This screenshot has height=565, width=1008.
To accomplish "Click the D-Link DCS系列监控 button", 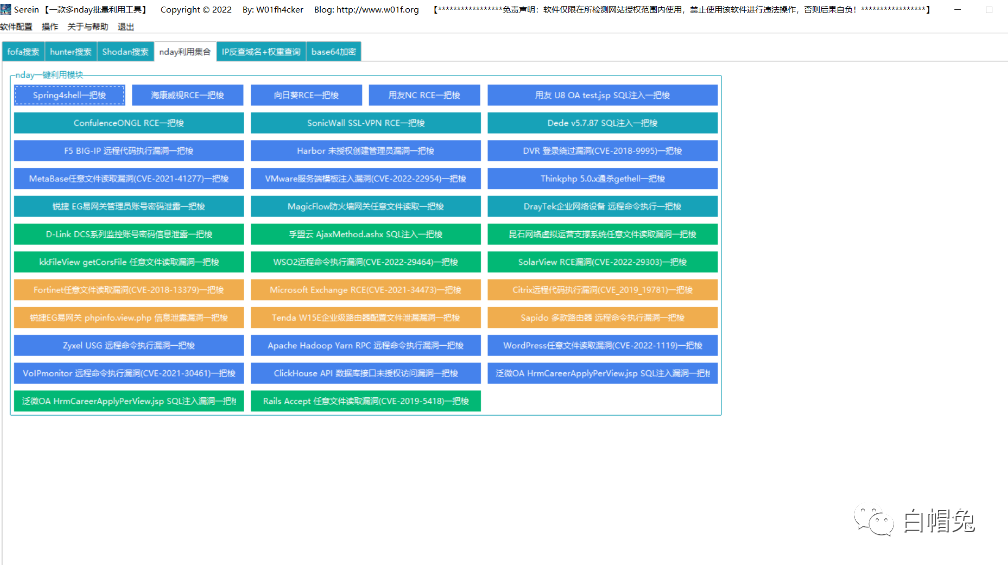I will [x=129, y=234].
